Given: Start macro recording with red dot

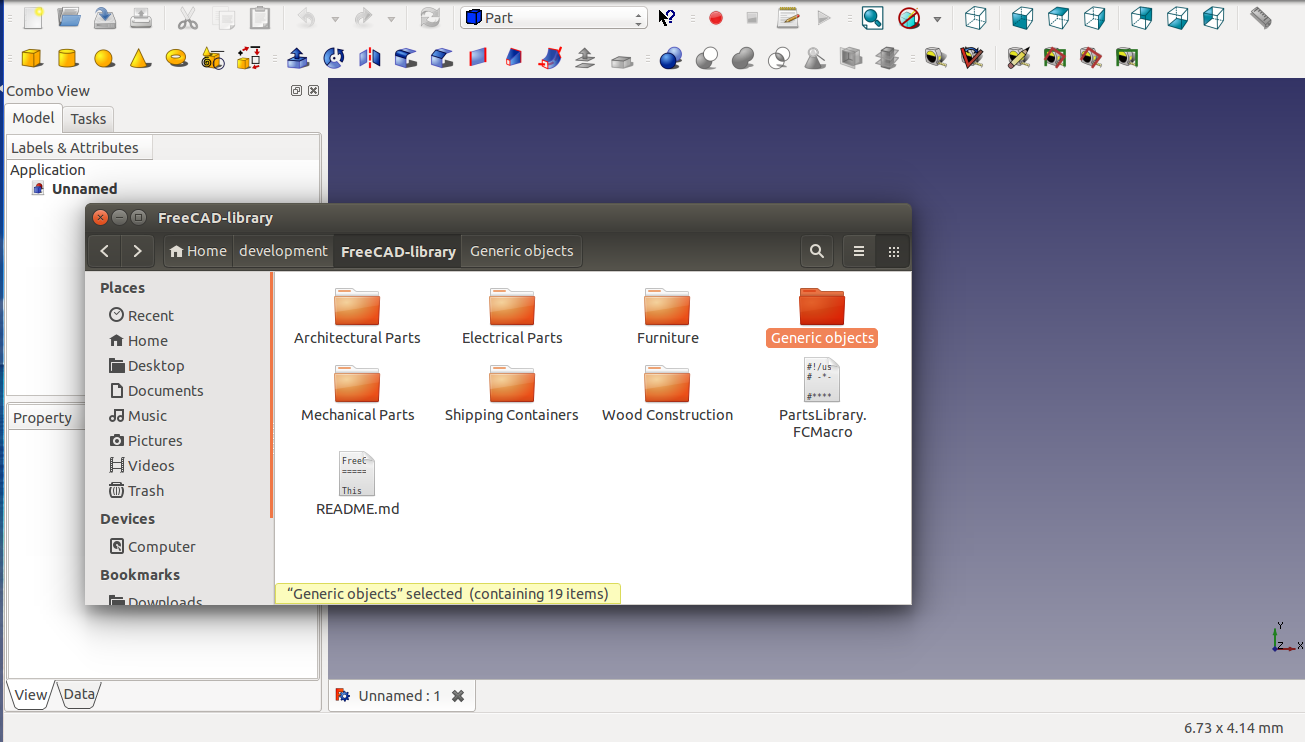Looking at the screenshot, I should pos(716,18).
